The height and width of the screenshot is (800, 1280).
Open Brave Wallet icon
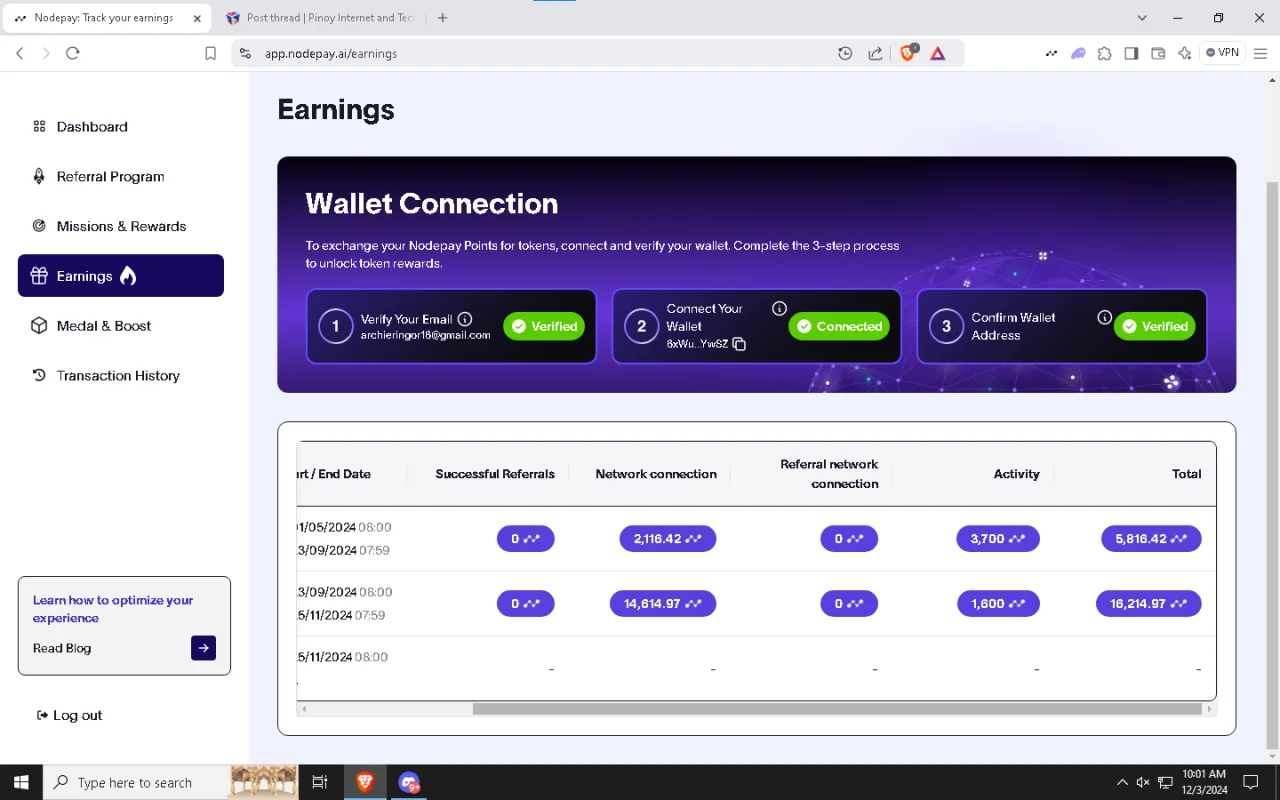[1158, 53]
